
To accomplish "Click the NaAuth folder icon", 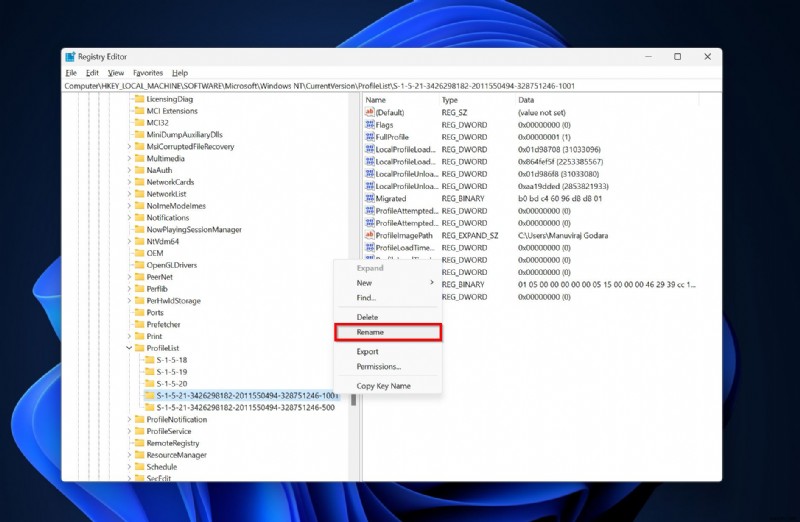I will tap(139, 170).
